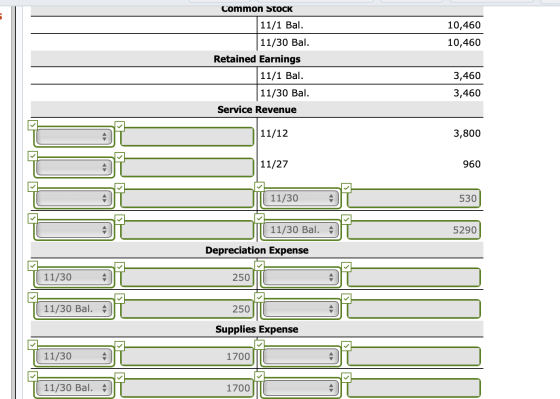Open empty credit dropdown in Supplies Expense 11/30 Bal. row
Viewport: 560px width, 399px height.
301,388
